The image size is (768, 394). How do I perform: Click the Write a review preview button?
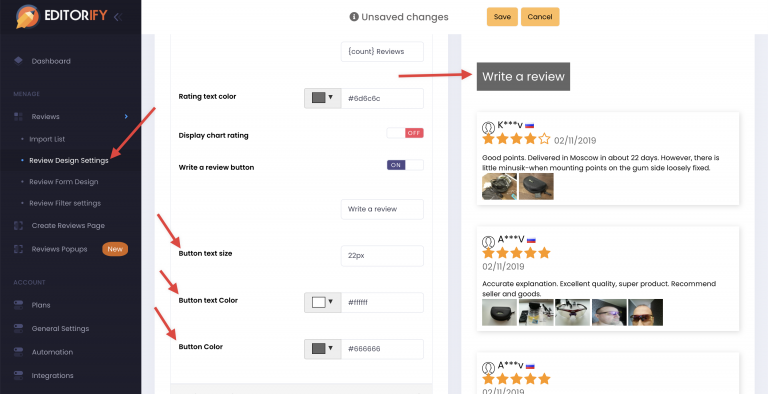(x=523, y=76)
